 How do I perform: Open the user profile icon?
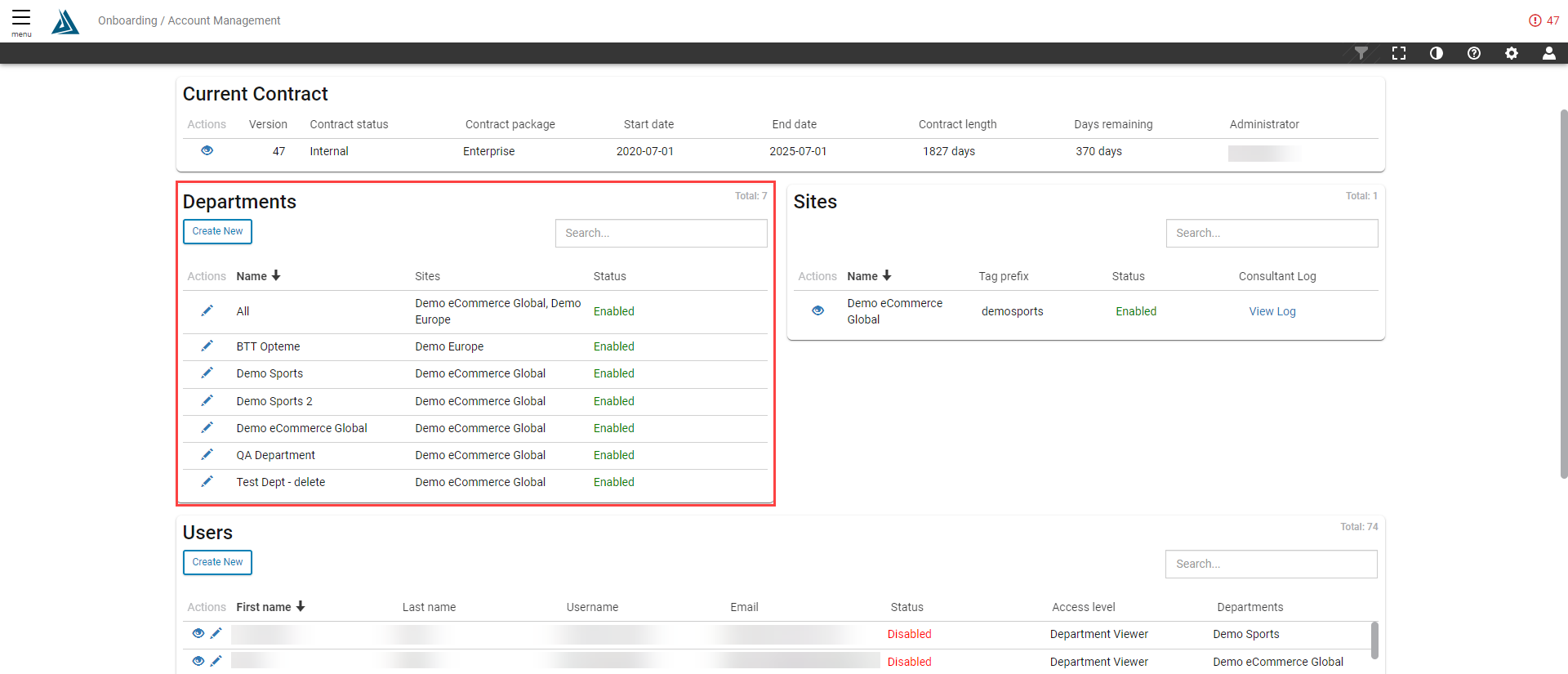coord(1548,53)
